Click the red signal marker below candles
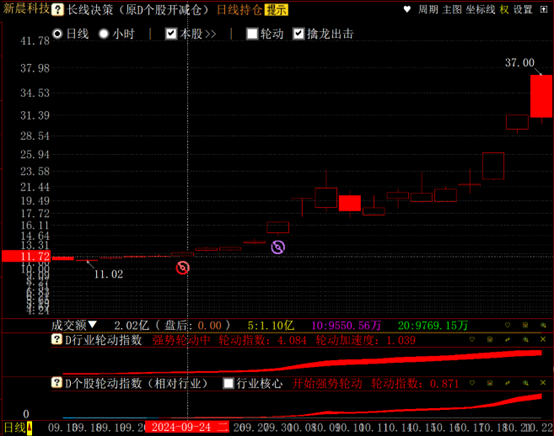Image resolution: width=554 pixels, height=436 pixels. coord(183,268)
